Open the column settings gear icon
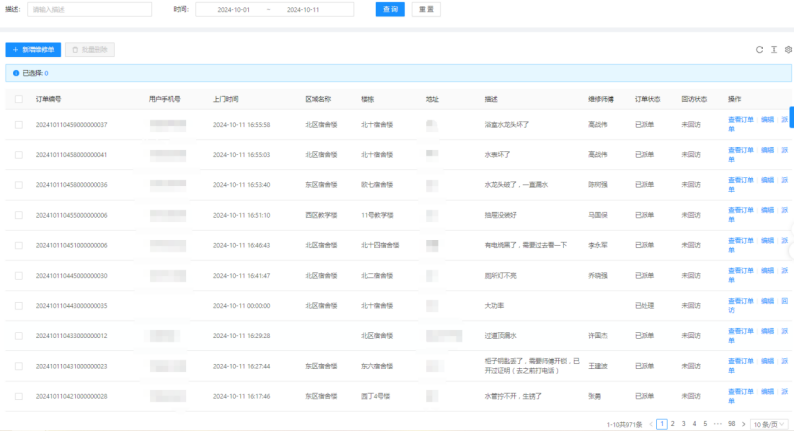 pyautogui.click(x=788, y=49)
